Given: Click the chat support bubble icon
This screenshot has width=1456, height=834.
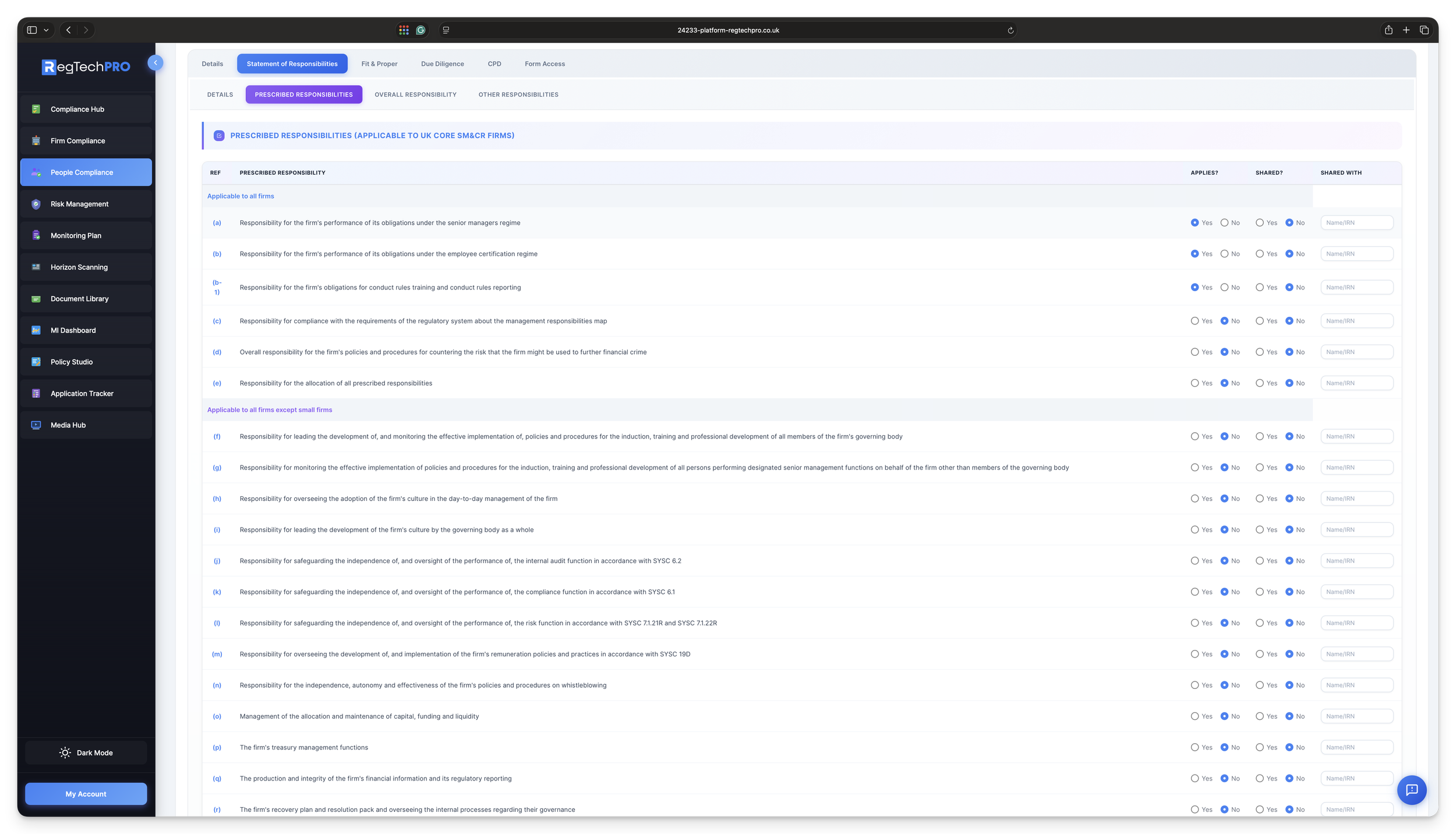Looking at the screenshot, I should (1411, 790).
